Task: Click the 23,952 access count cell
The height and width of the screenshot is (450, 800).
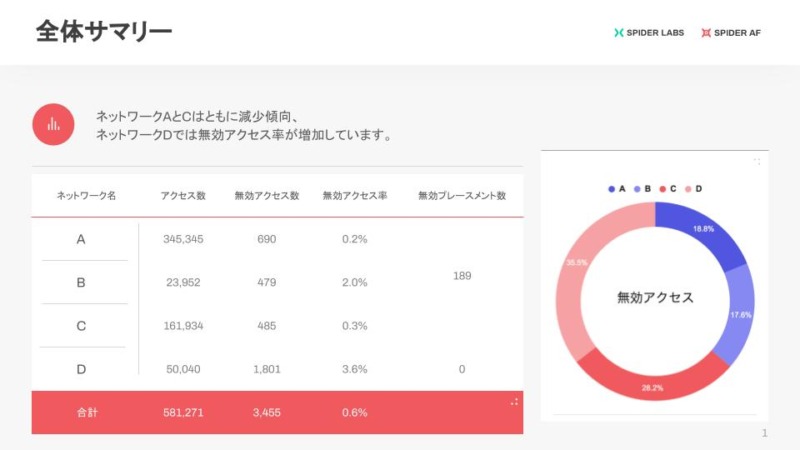Action: pos(183,283)
